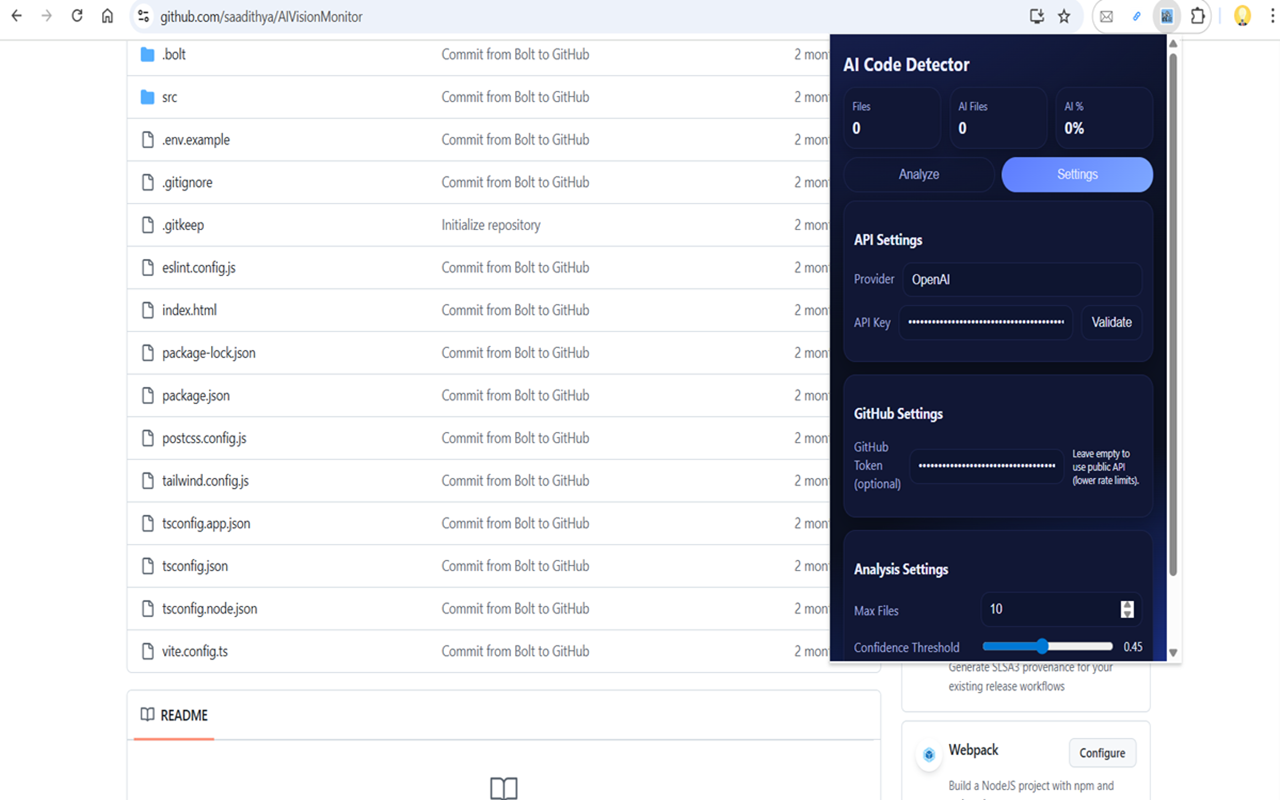Screen dimensions: 1280x800
Task: Open the tailwind.config.js file
Action: (x=205, y=481)
